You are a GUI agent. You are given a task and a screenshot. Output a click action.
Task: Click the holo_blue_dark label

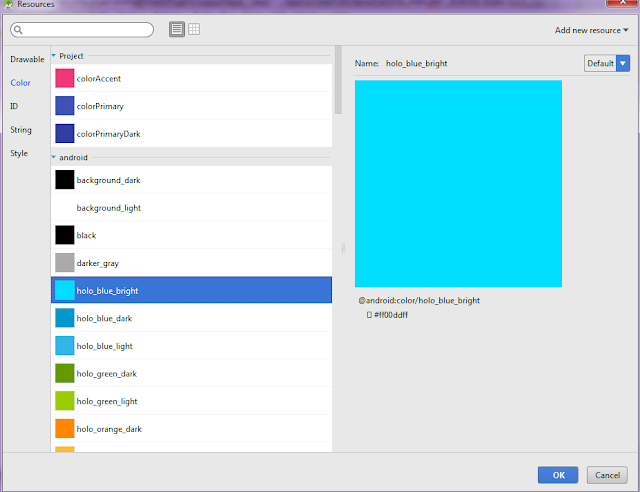104,318
